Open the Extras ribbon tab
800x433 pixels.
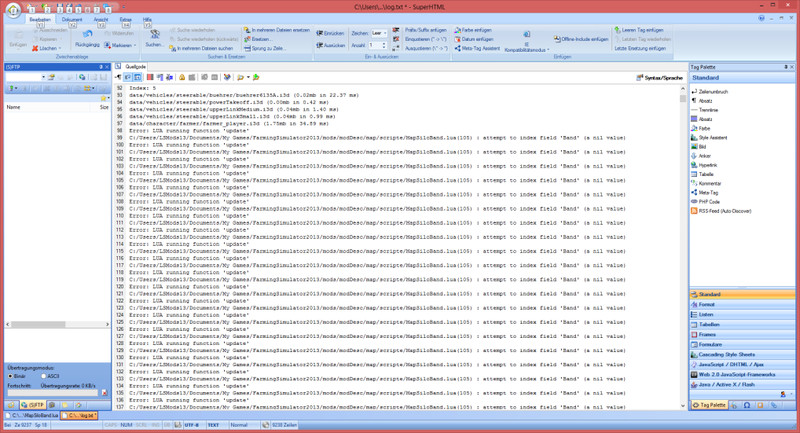point(126,19)
